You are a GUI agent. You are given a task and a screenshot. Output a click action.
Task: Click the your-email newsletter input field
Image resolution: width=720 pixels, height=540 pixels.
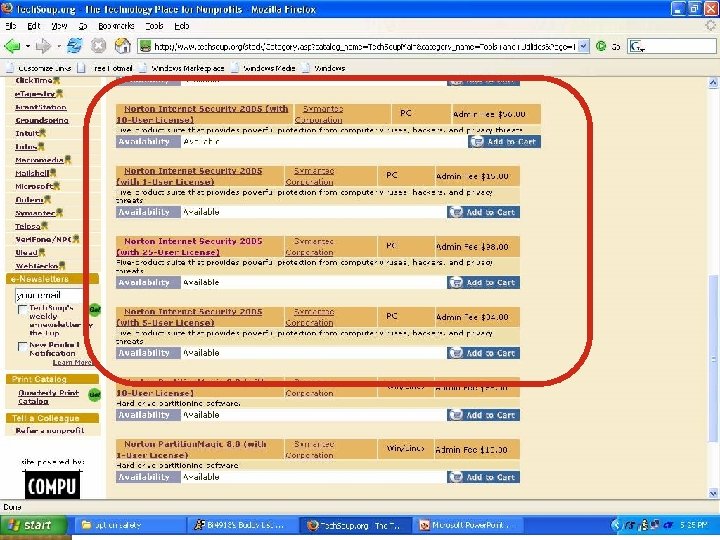(49, 295)
